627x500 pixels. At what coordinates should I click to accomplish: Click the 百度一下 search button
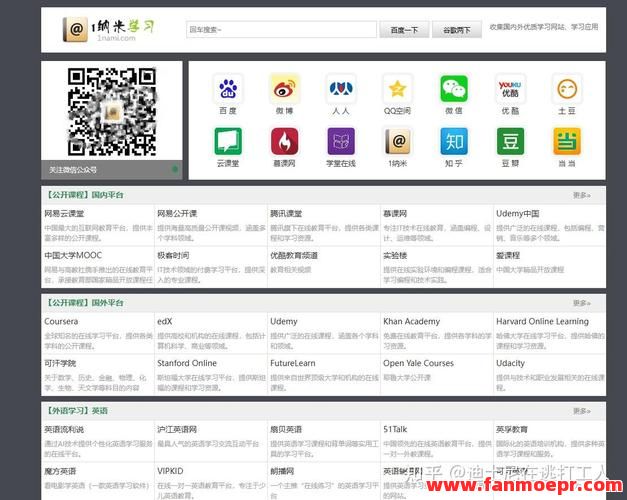click(x=404, y=30)
